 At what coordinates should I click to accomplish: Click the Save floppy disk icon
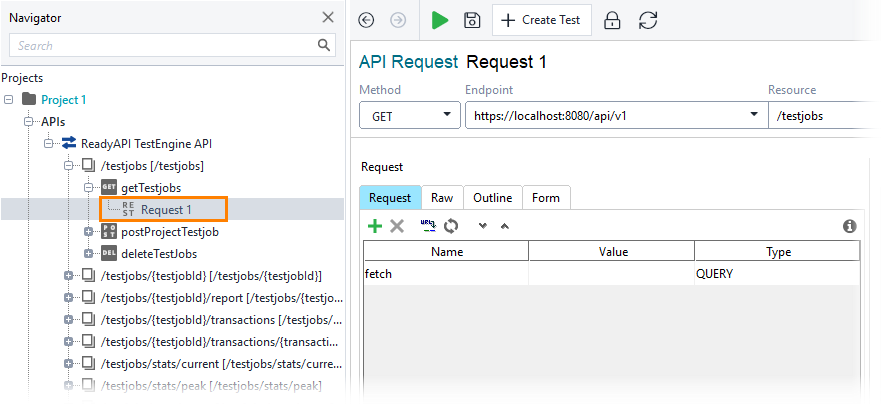click(x=471, y=21)
